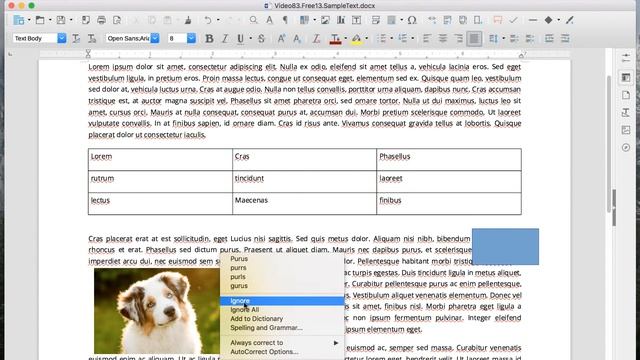Open the sidebar Styles deck
Image resolution: width=640 pixels, height=360 pixels.
(x=626, y=113)
